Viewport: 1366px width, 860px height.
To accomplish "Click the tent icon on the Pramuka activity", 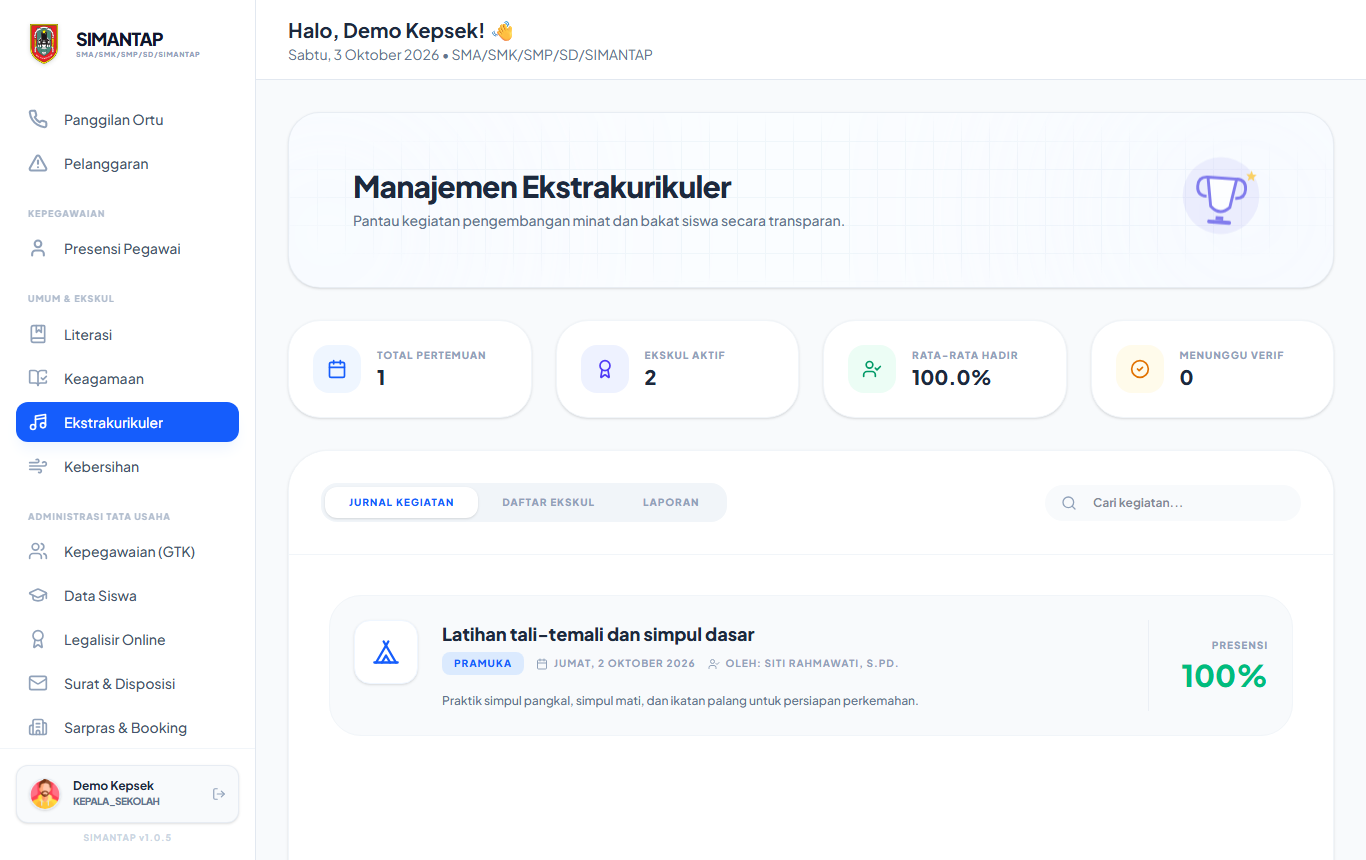I will pyautogui.click(x=386, y=653).
